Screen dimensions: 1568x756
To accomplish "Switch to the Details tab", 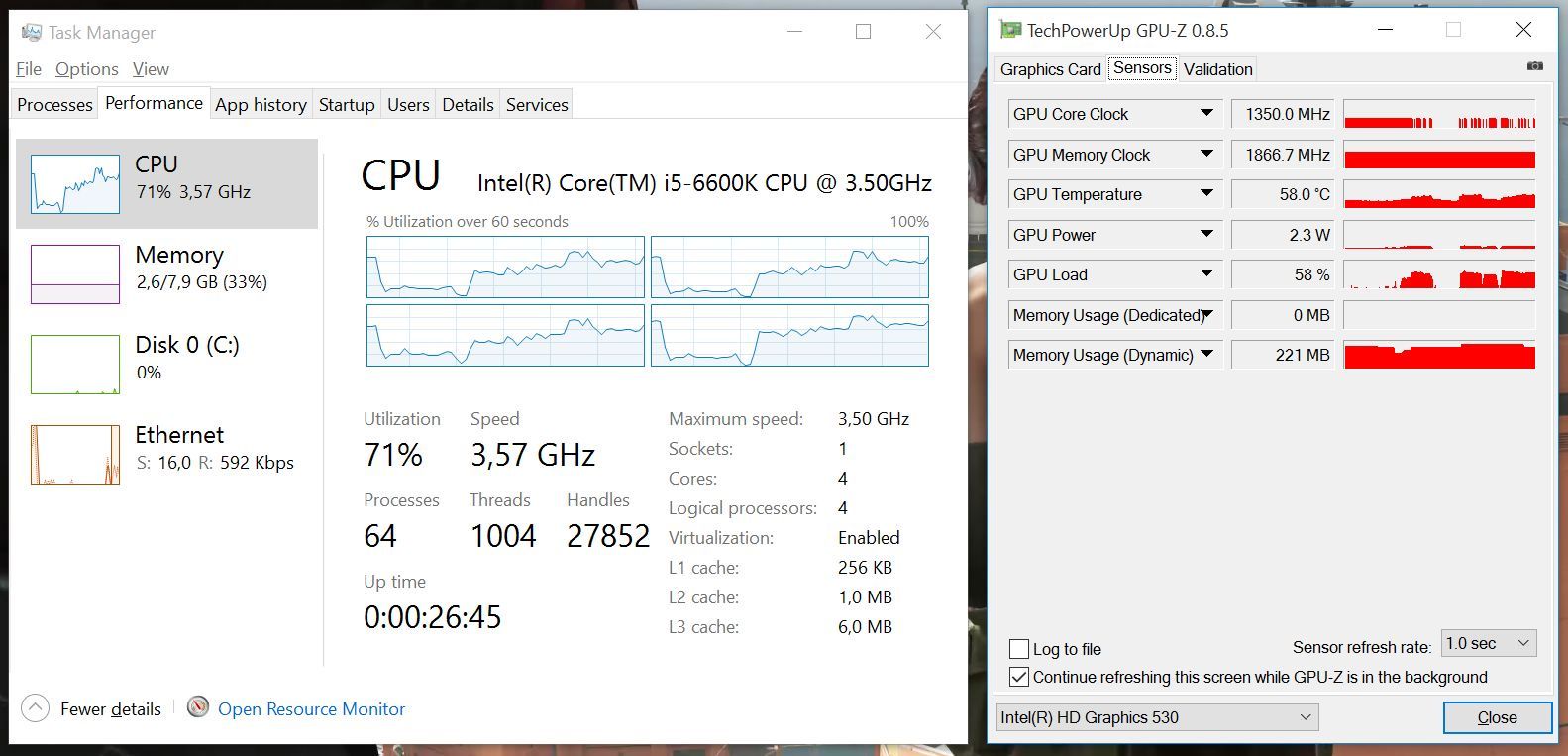I will tap(468, 104).
